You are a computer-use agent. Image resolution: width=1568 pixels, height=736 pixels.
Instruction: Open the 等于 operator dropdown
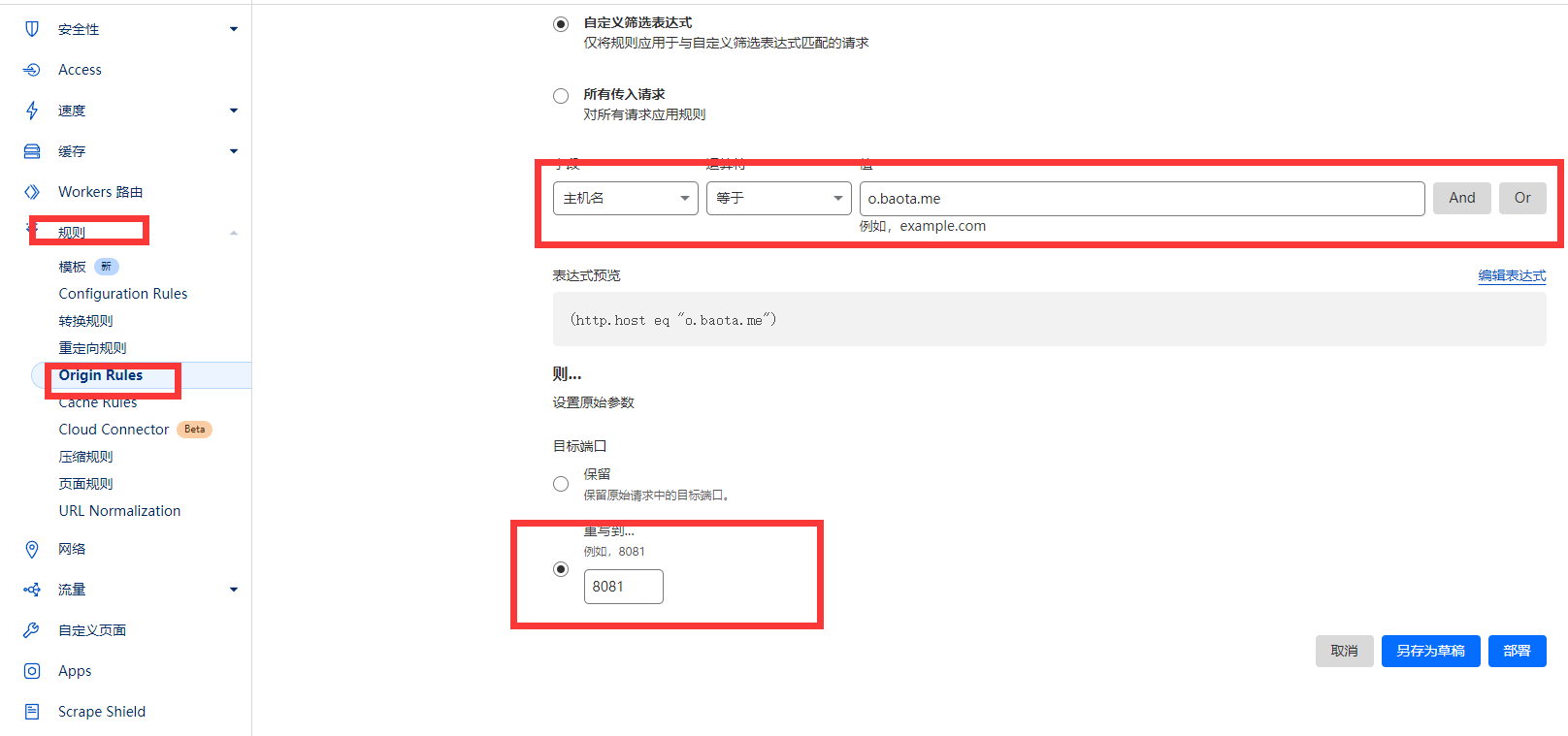pos(778,198)
